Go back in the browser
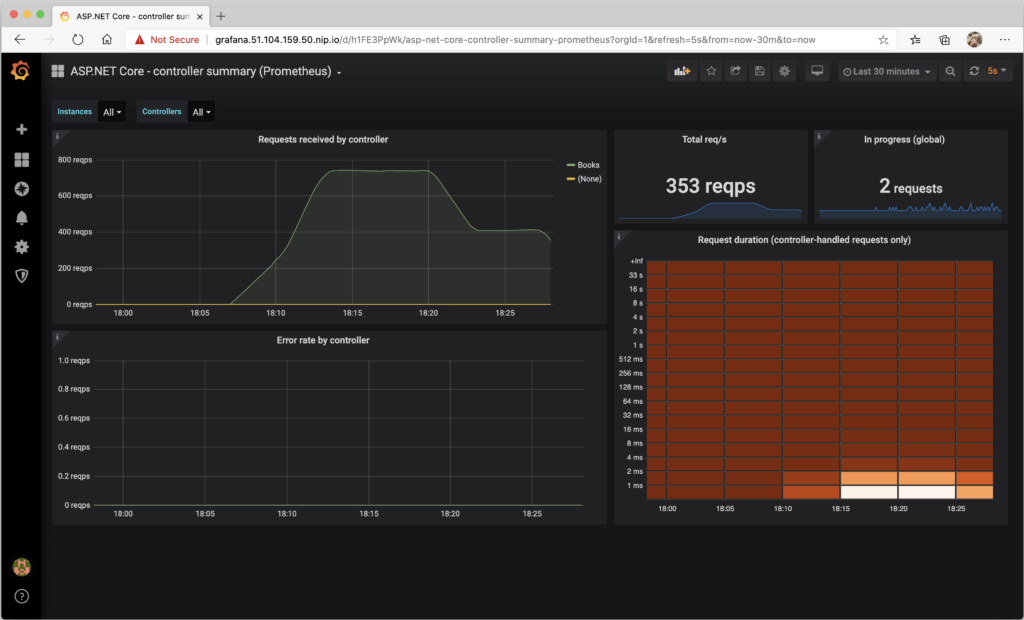Viewport: 1024px width, 620px height. [20, 40]
